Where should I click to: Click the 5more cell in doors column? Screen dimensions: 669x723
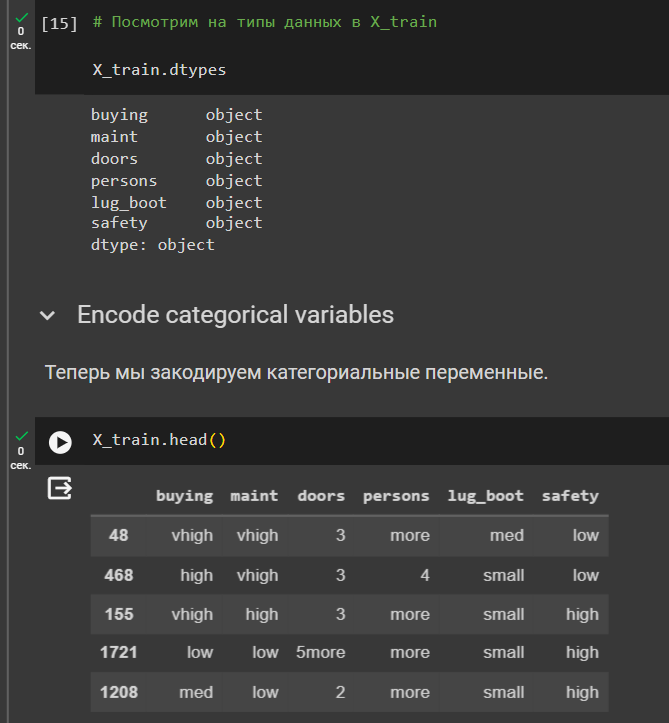320,652
